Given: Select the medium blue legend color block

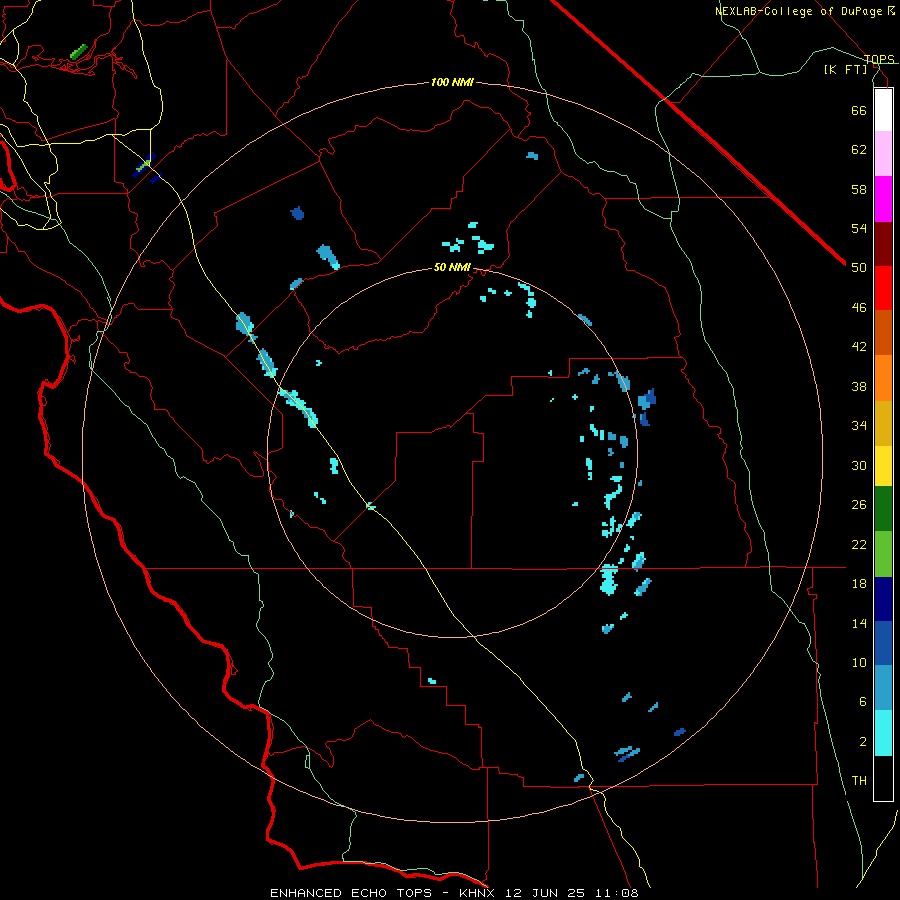Looking at the screenshot, I should click(883, 643).
